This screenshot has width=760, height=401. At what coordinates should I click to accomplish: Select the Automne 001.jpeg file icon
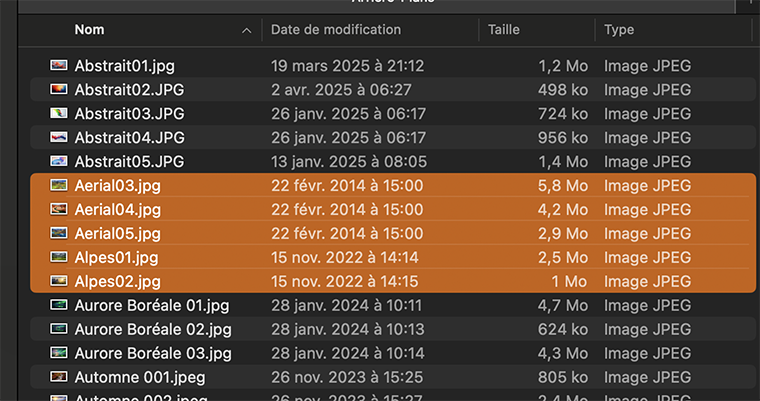[x=59, y=378]
